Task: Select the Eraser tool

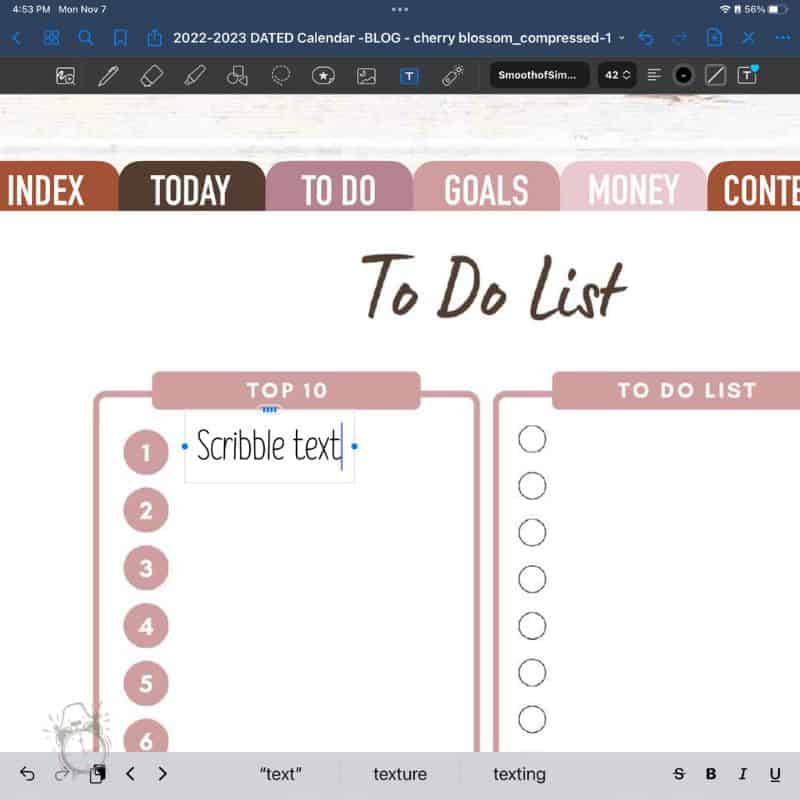Action: pyautogui.click(x=152, y=76)
